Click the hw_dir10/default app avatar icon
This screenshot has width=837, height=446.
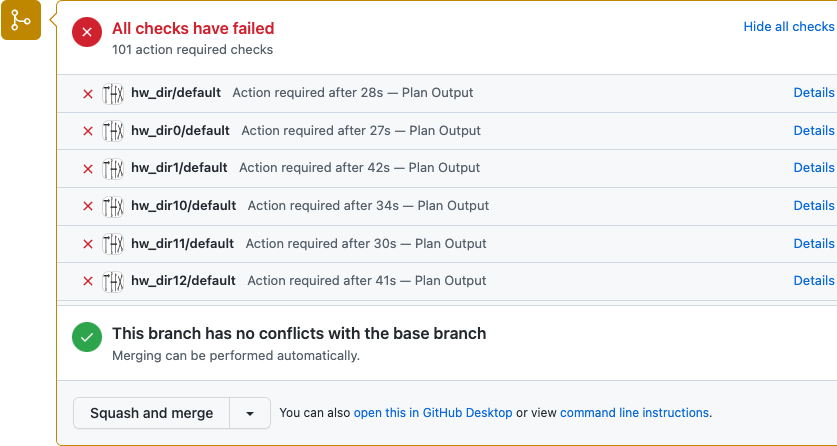113,206
